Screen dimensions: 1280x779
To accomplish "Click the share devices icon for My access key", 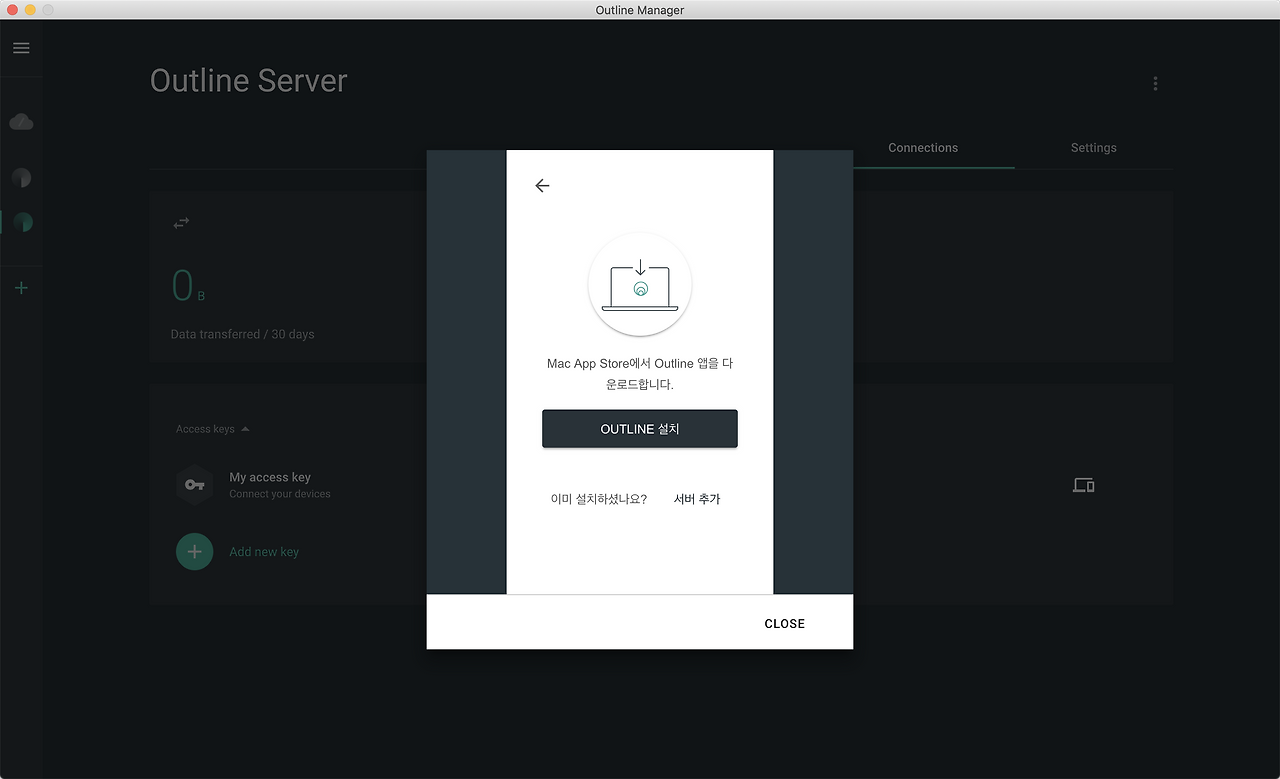I will point(1083,485).
